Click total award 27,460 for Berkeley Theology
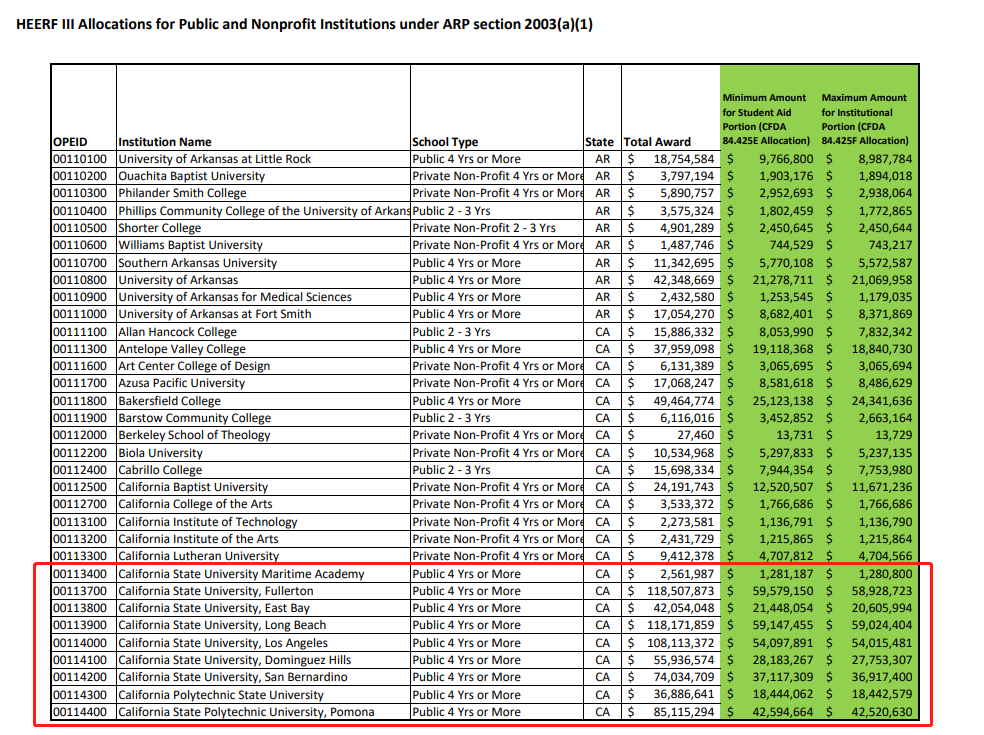Viewport: 984px width, 735px height. coord(696,435)
